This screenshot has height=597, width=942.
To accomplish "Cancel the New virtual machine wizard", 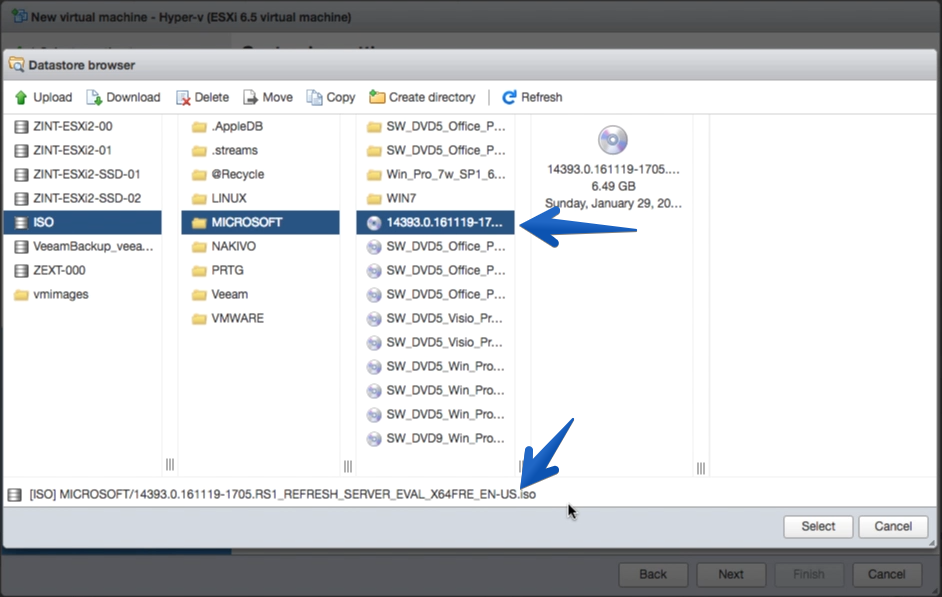I will [x=887, y=574].
